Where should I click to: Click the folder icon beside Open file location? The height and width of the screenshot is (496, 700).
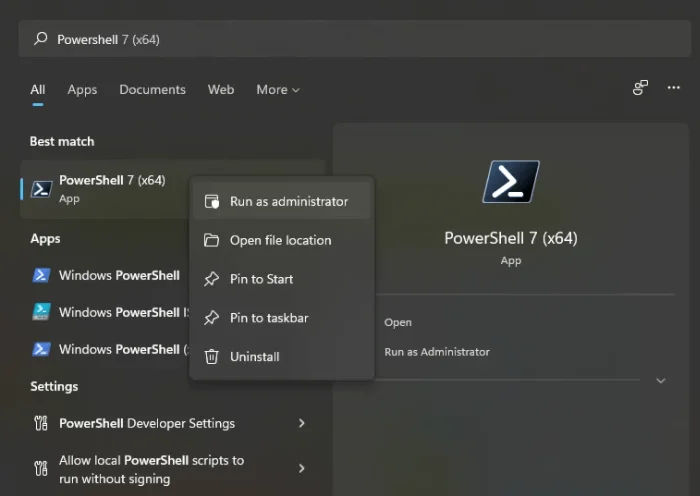[x=212, y=240]
